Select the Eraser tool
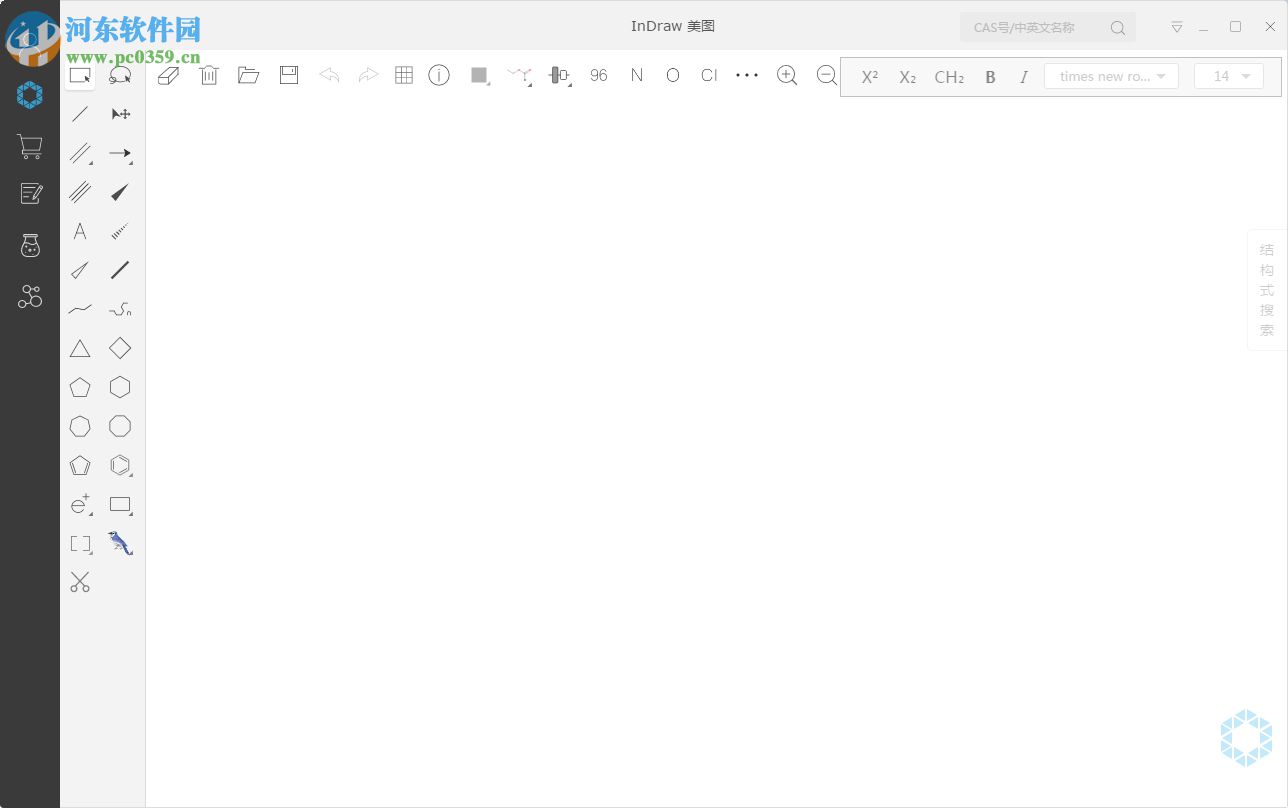 click(168, 75)
